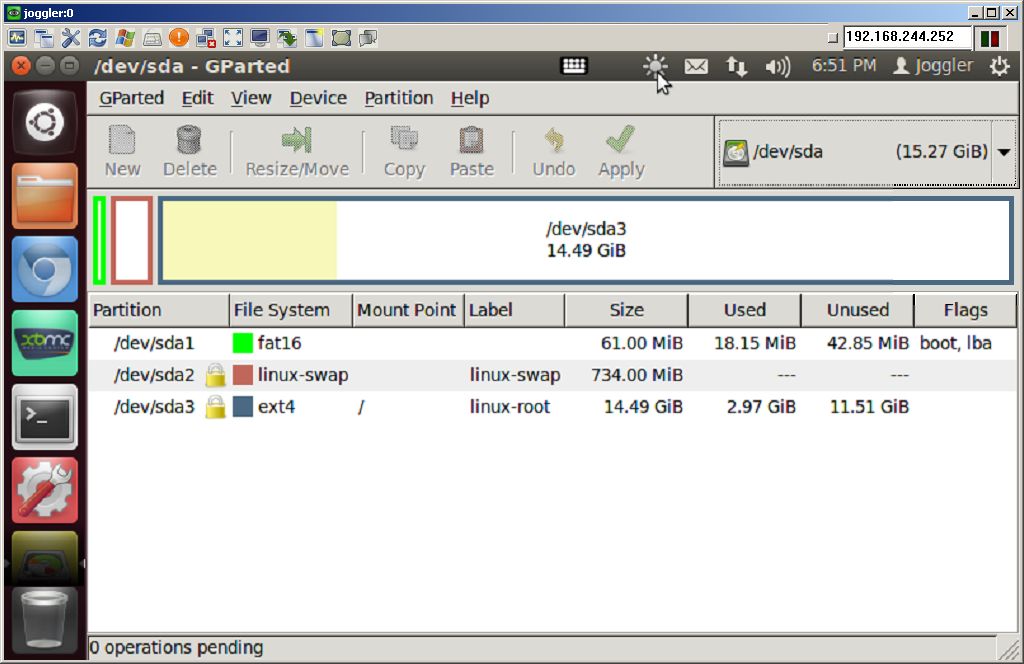
Task: Click the network arrows indicator in top panel
Action: click(x=736, y=66)
